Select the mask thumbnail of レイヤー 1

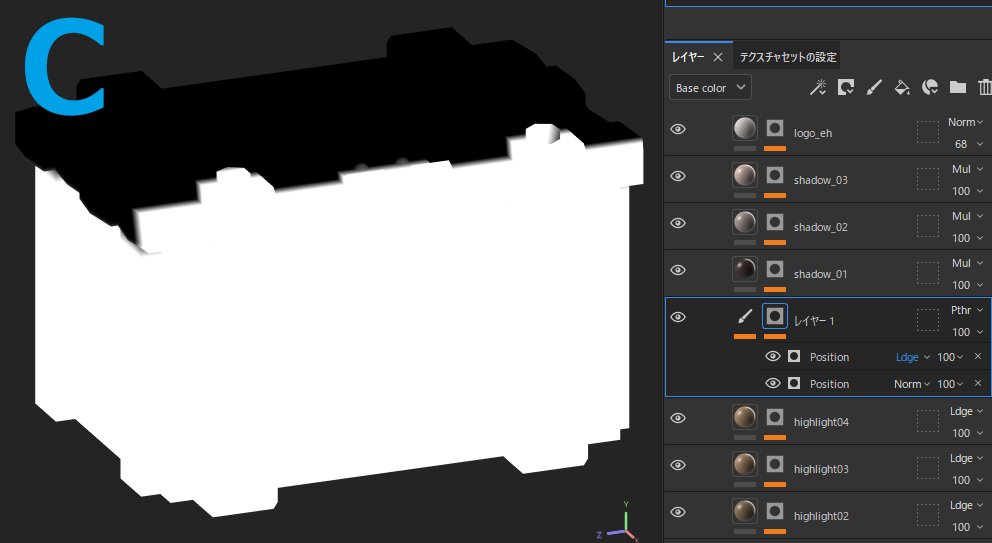click(774, 316)
